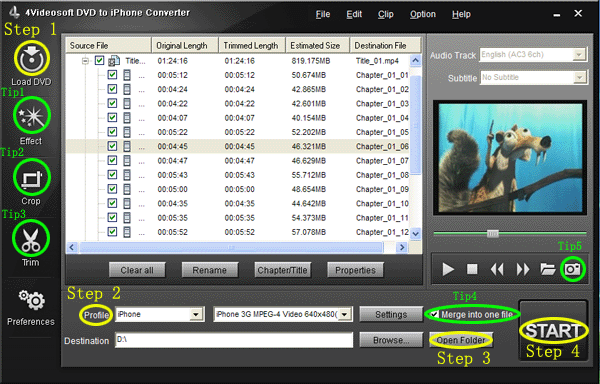Stop the preview playback
Viewport: 600px width, 384px height.
[472, 269]
